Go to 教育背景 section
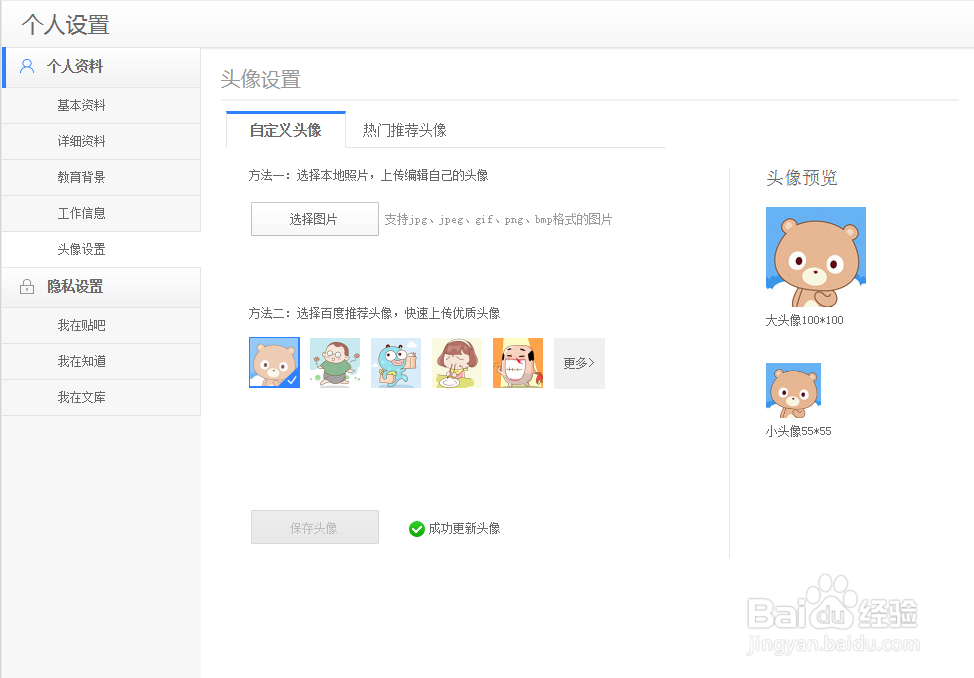 coord(101,178)
